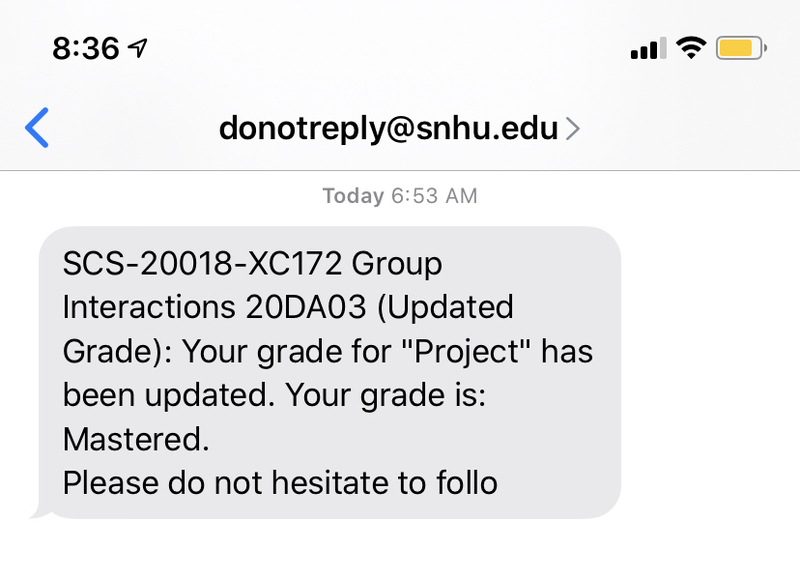Tap the quoted "Project" word in message
The image size is (800, 578).
[x=466, y=352]
